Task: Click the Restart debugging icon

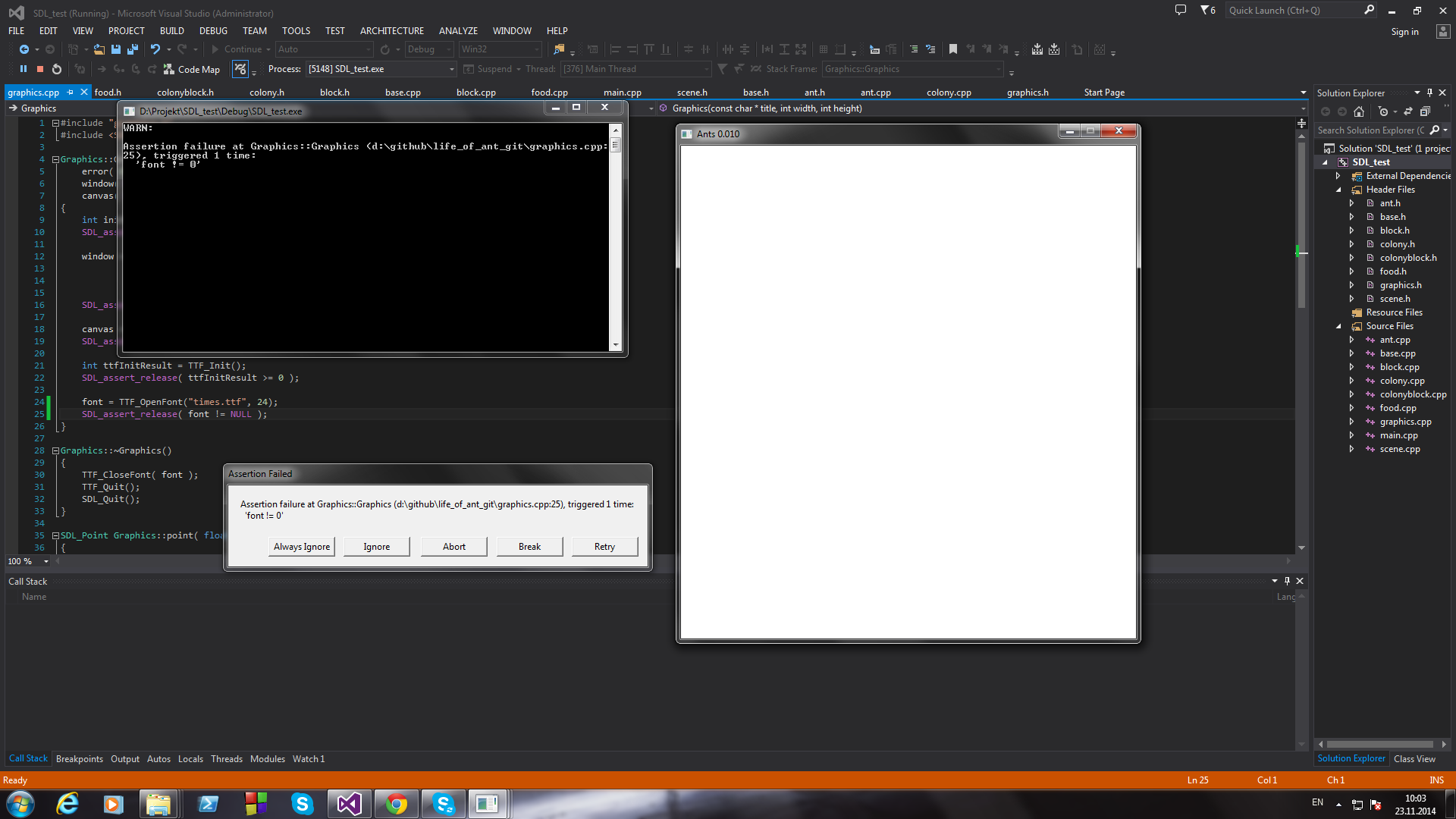Action: [x=57, y=69]
